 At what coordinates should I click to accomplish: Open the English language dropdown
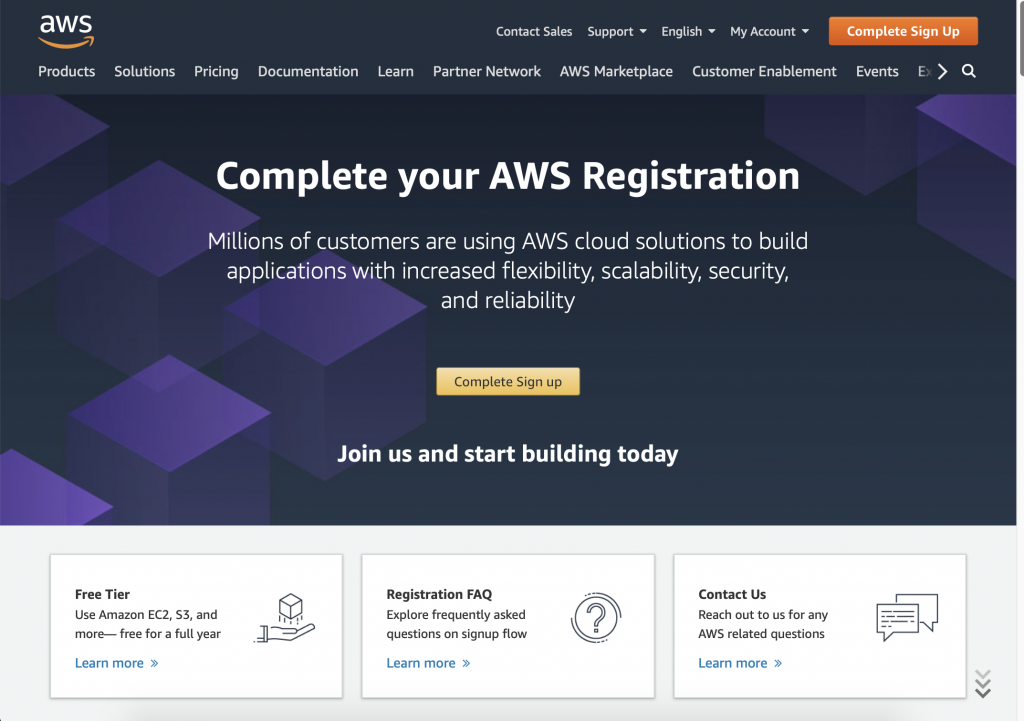(688, 31)
